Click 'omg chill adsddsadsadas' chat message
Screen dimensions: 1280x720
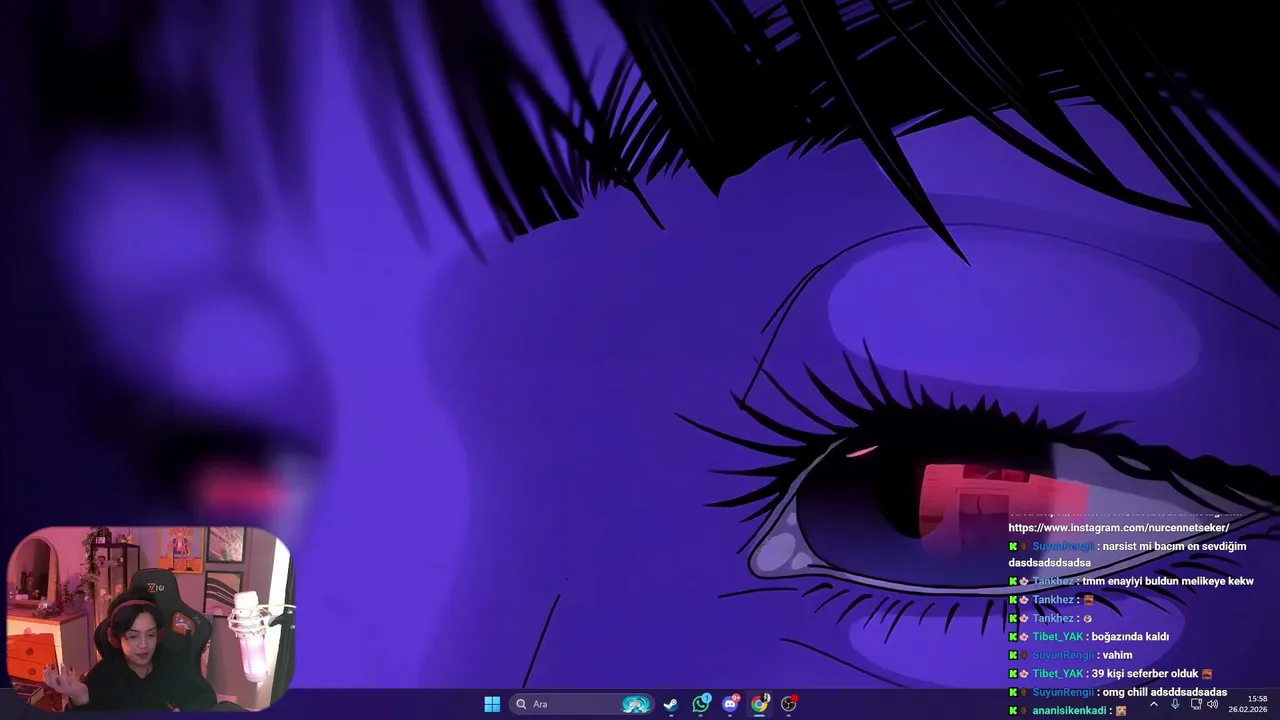click(x=1165, y=692)
